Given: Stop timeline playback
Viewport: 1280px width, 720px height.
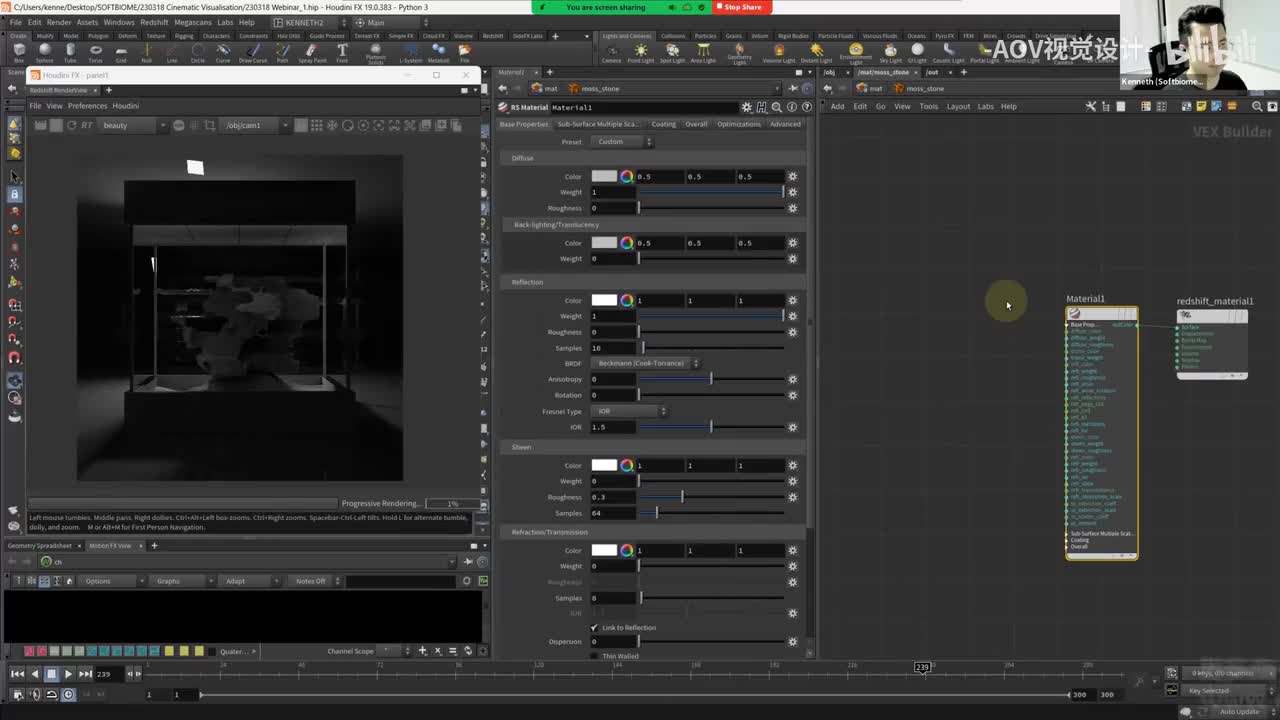Looking at the screenshot, I should pos(52,674).
